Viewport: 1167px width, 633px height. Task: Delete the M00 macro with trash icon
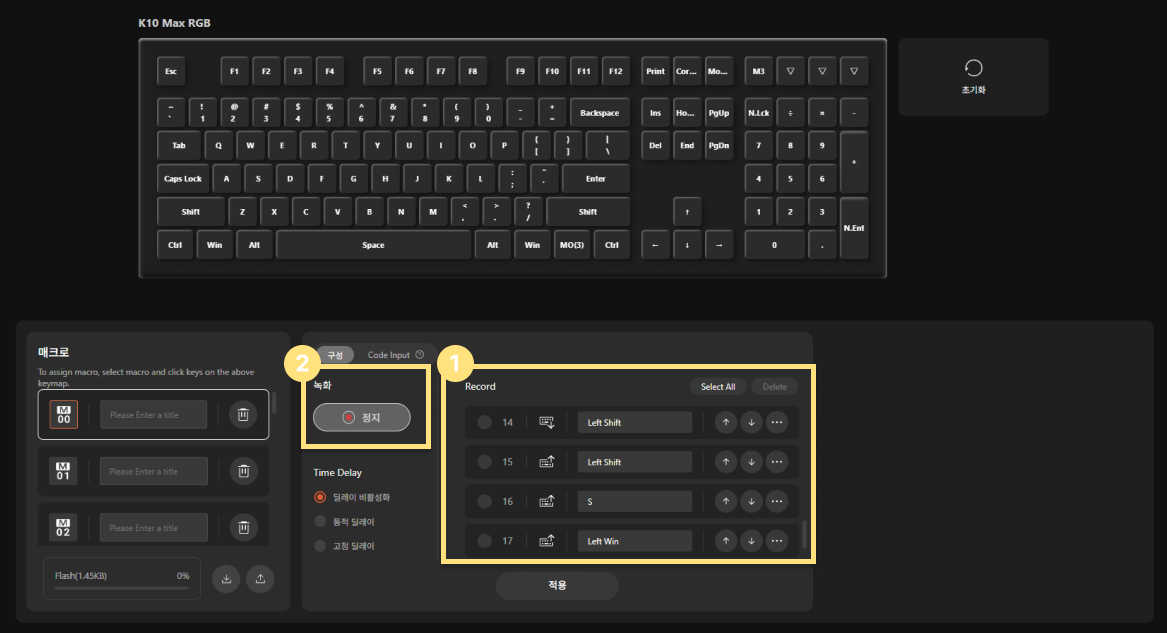click(243, 414)
